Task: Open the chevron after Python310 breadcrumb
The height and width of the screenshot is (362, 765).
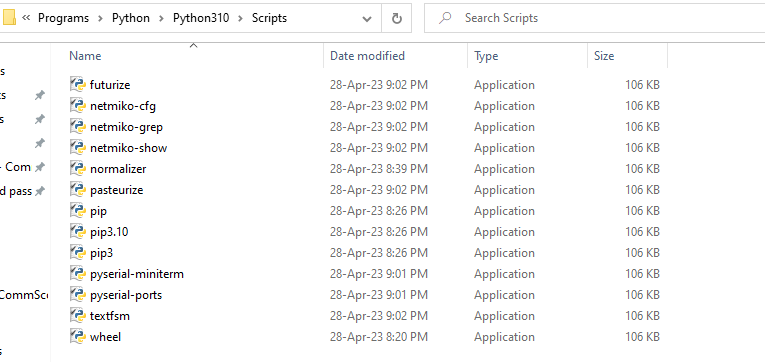Action: [241, 19]
